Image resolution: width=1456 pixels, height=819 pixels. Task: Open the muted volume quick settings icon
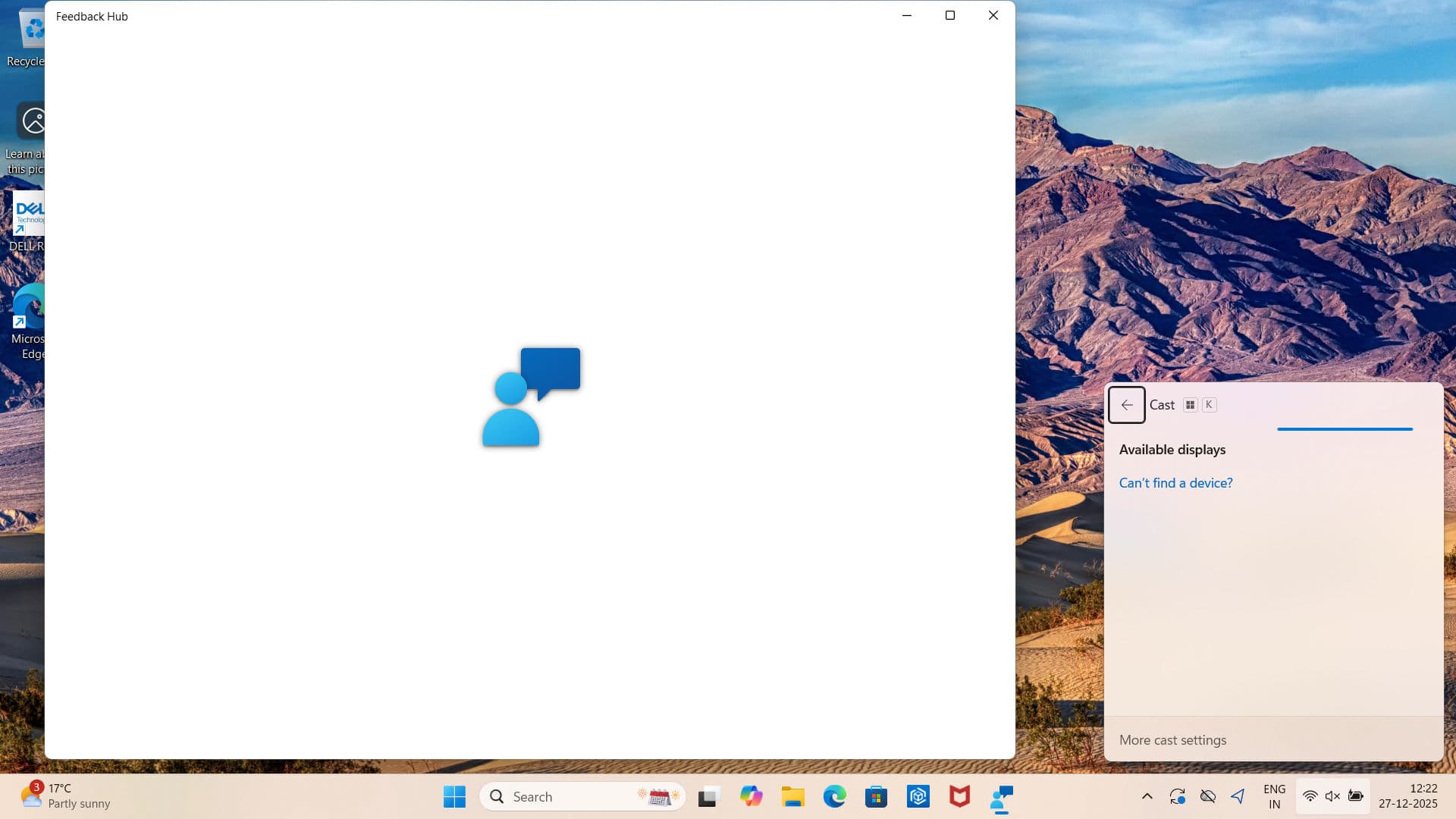pos(1332,796)
